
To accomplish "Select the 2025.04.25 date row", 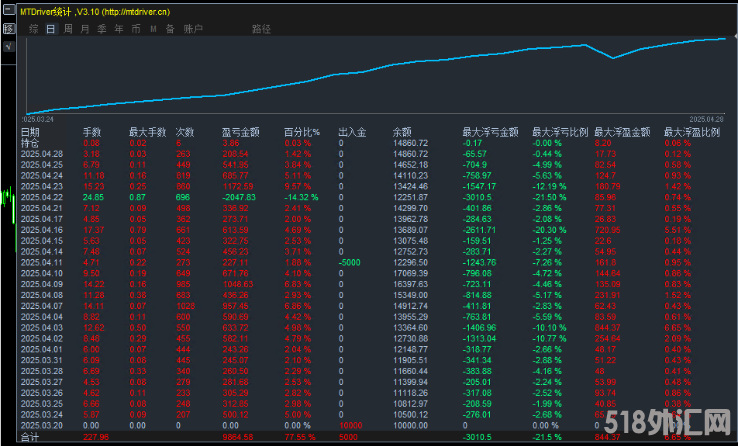I will tap(42, 165).
